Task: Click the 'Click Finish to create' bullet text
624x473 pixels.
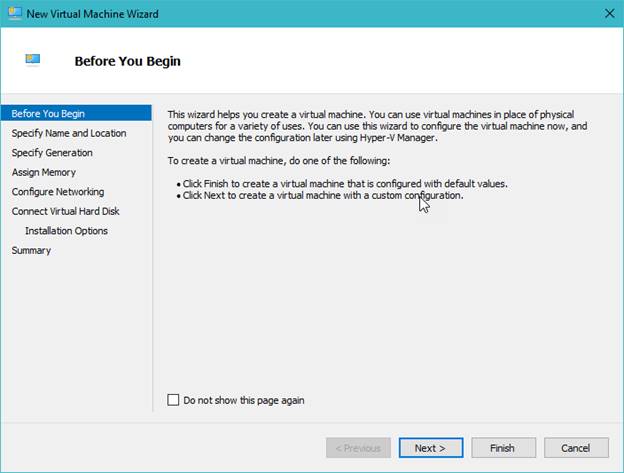Action: click(x=345, y=184)
